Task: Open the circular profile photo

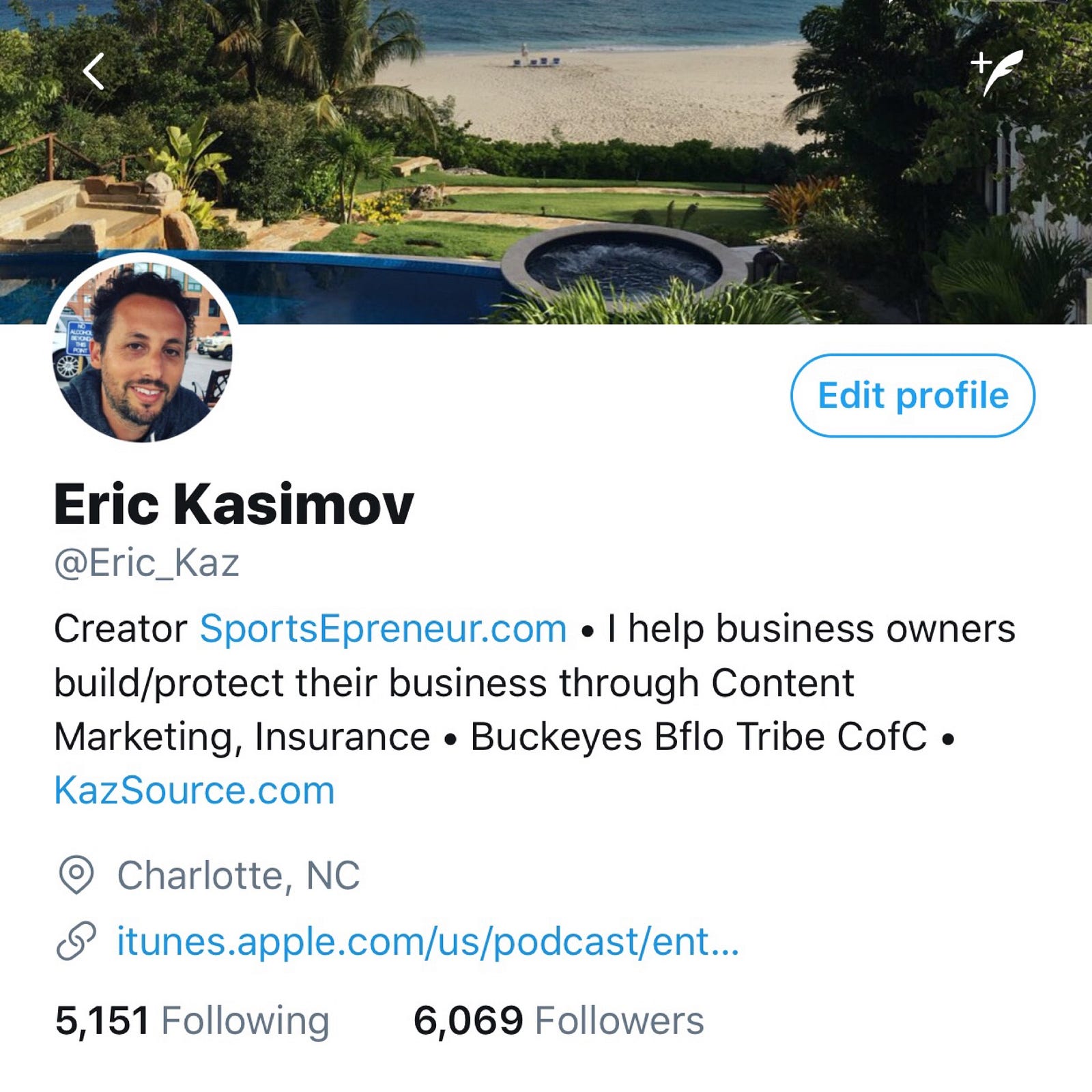Action: [x=143, y=349]
